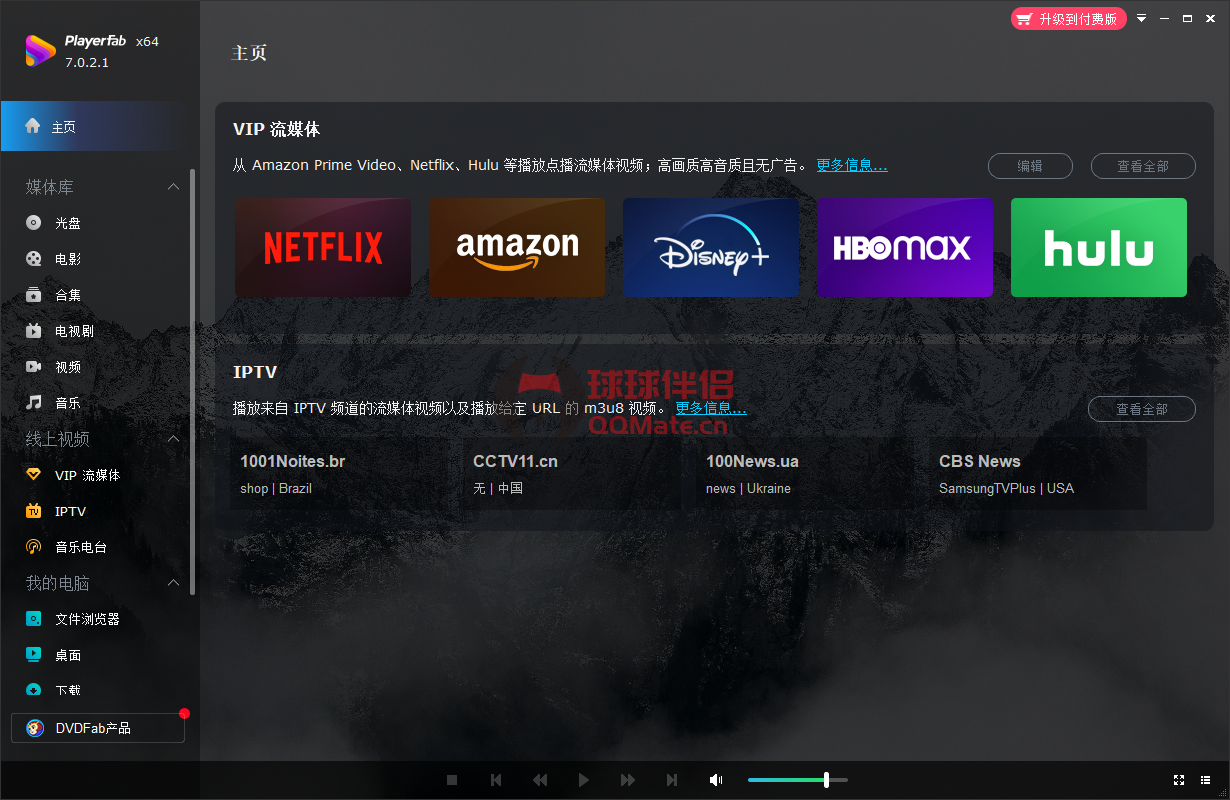Screen dimensions: 1230x800
Task: Toggle fullscreen playback mode
Action: 1178,779
